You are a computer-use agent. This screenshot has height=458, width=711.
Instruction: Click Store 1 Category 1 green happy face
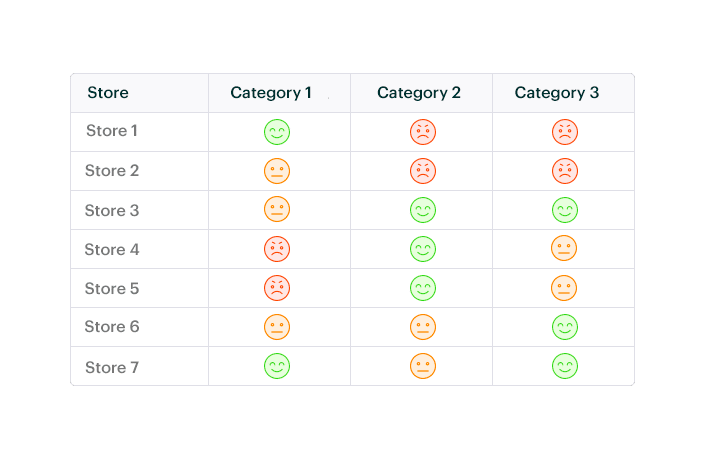pyautogui.click(x=277, y=132)
